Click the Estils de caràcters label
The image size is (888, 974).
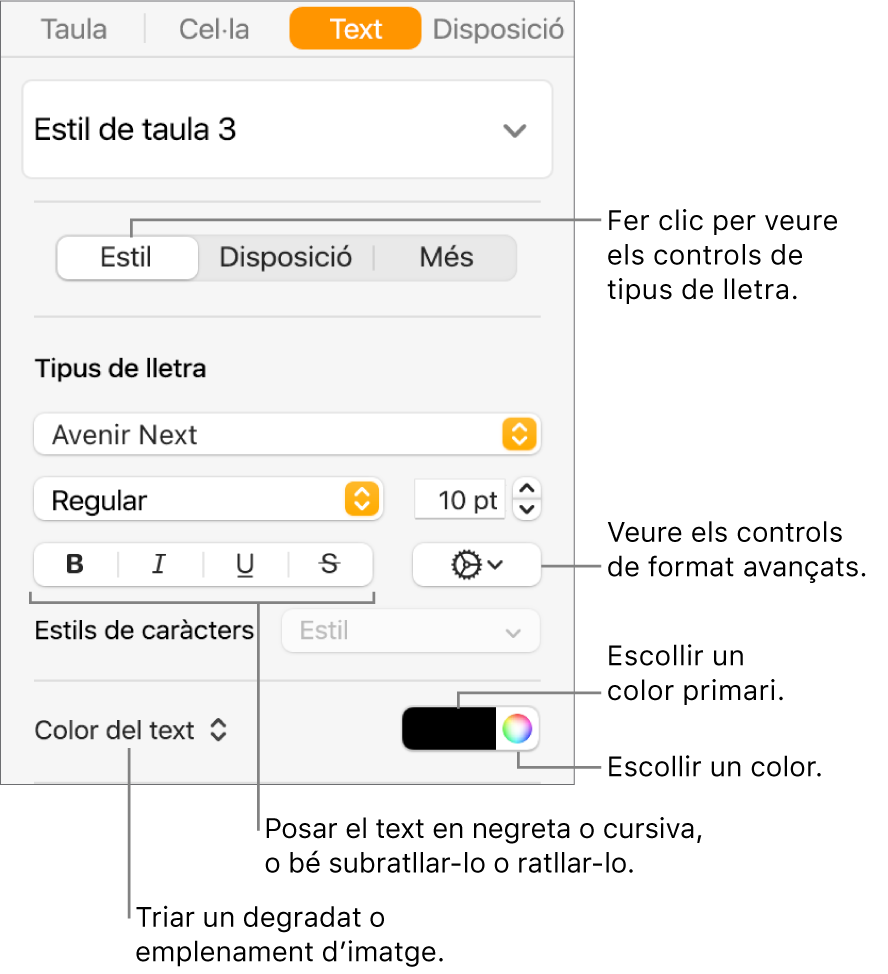pos(144,630)
